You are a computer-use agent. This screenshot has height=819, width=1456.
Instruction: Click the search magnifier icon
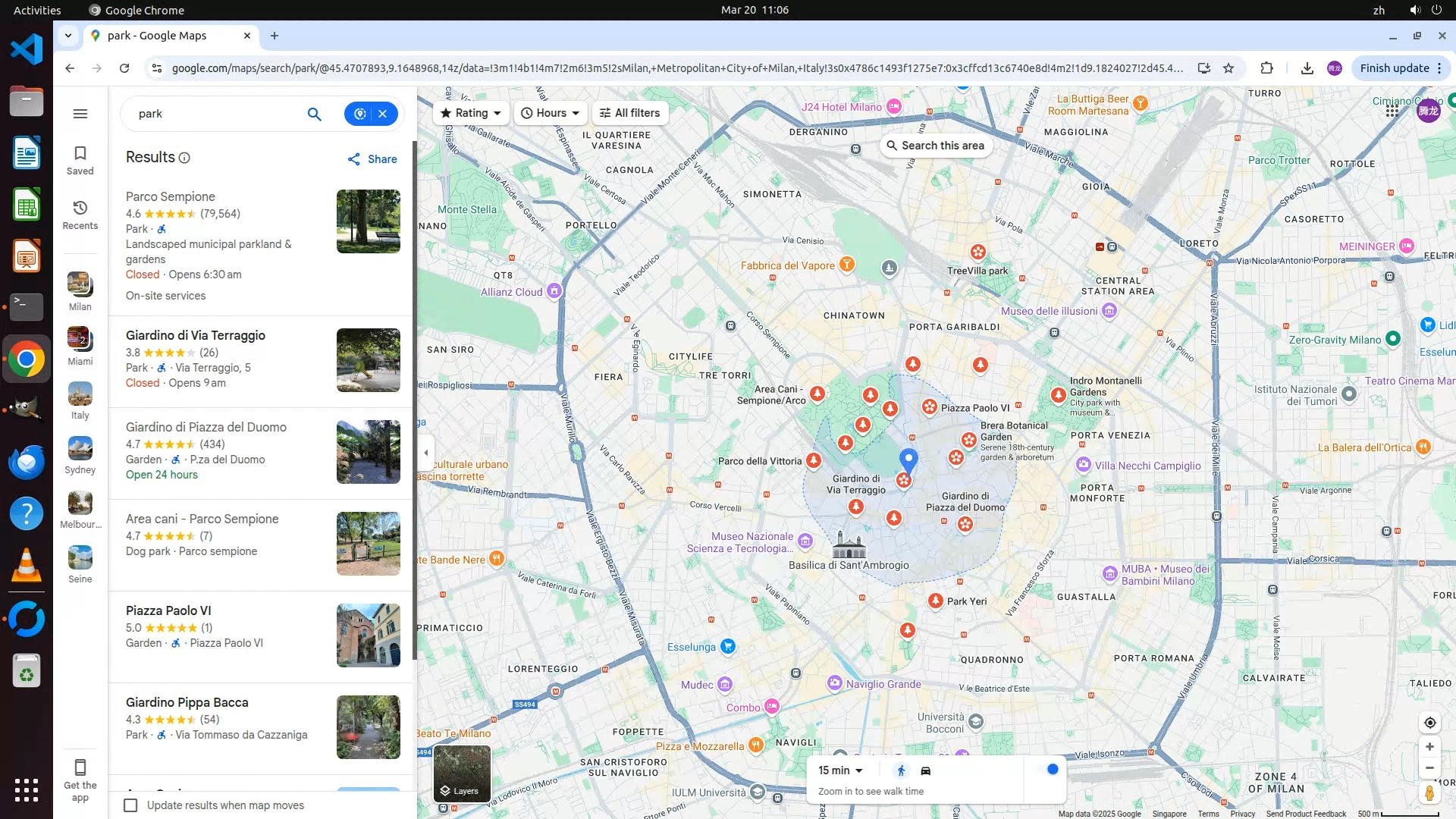[314, 114]
